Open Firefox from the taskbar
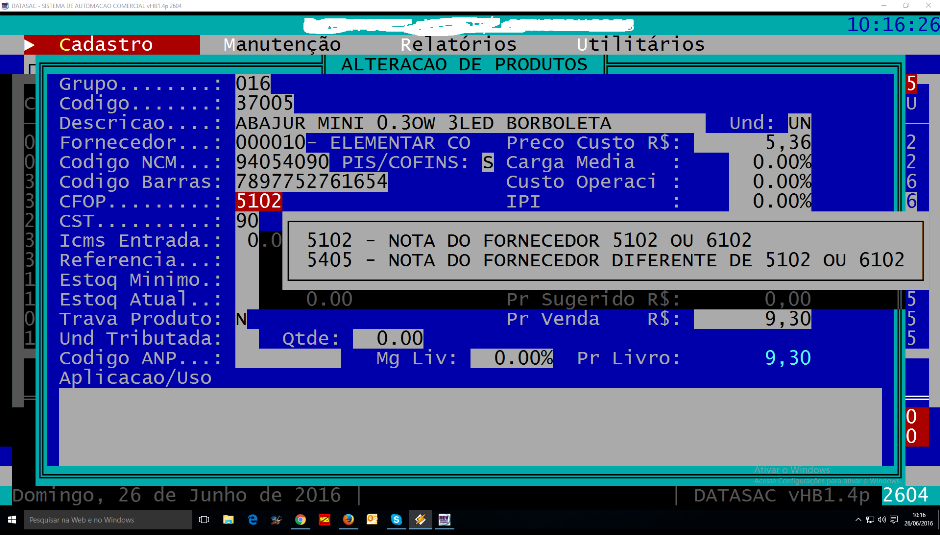The width and height of the screenshot is (940, 535). point(348,519)
